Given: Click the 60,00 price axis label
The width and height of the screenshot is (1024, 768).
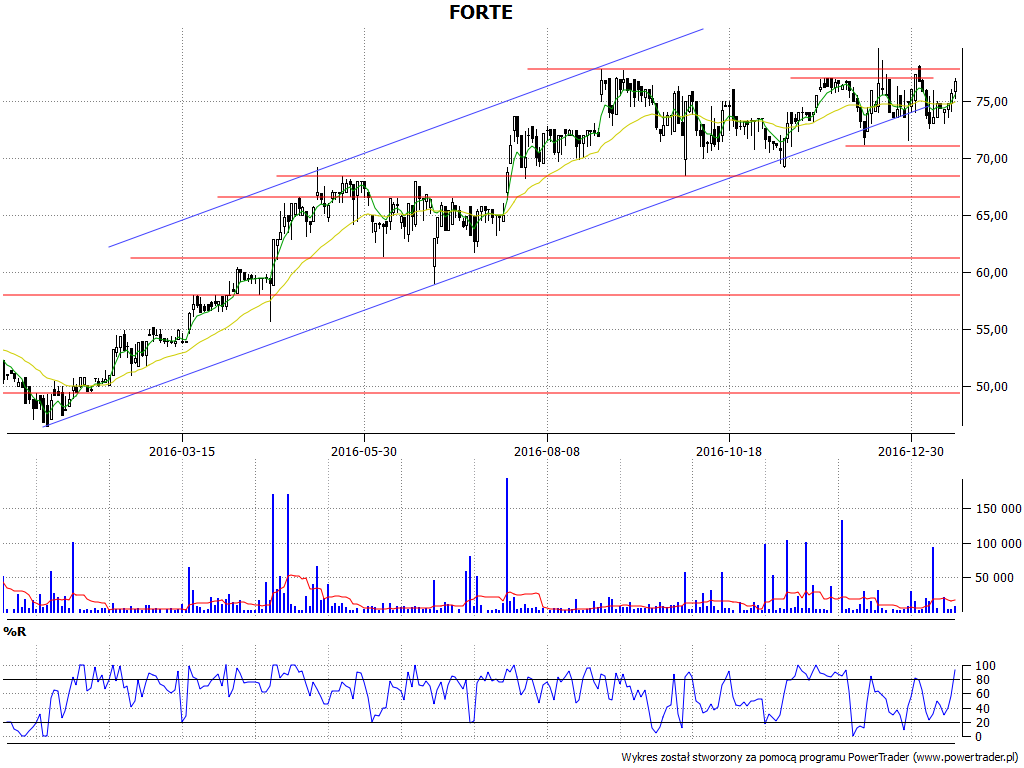Looking at the screenshot, I should [x=992, y=272].
